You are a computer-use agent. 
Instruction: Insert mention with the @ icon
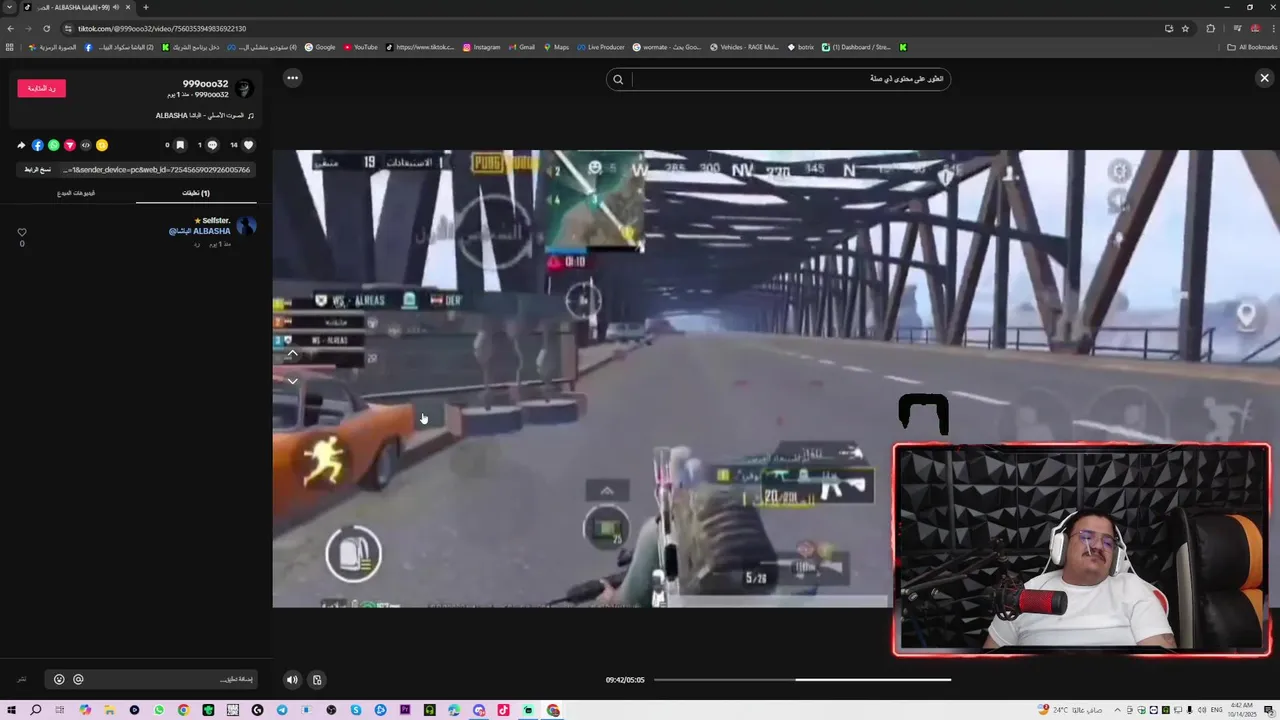point(78,680)
